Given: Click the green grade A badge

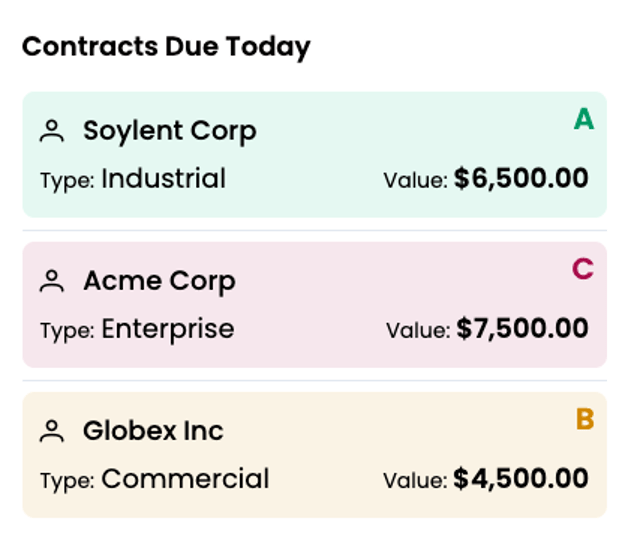Looking at the screenshot, I should (x=584, y=120).
